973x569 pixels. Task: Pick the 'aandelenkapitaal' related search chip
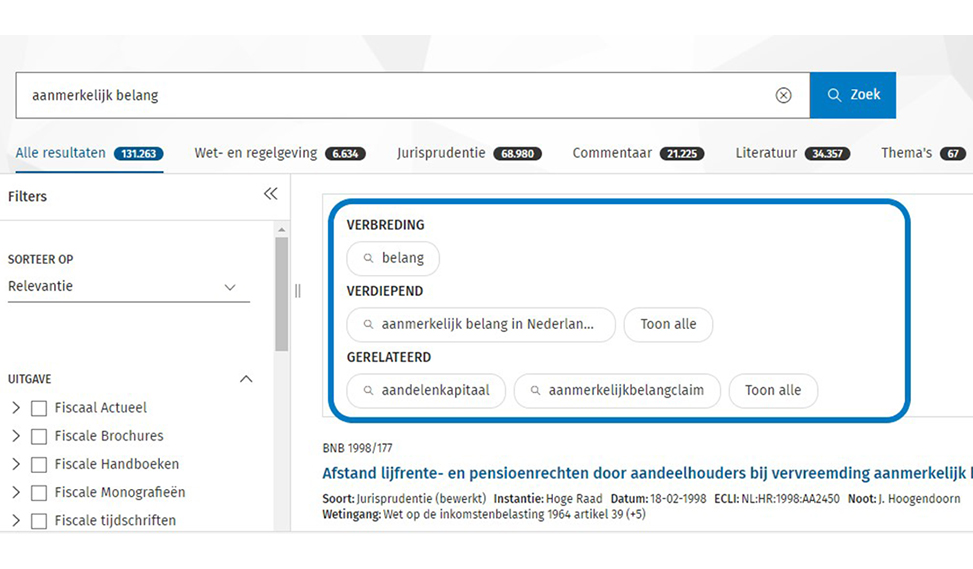tap(426, 390)
